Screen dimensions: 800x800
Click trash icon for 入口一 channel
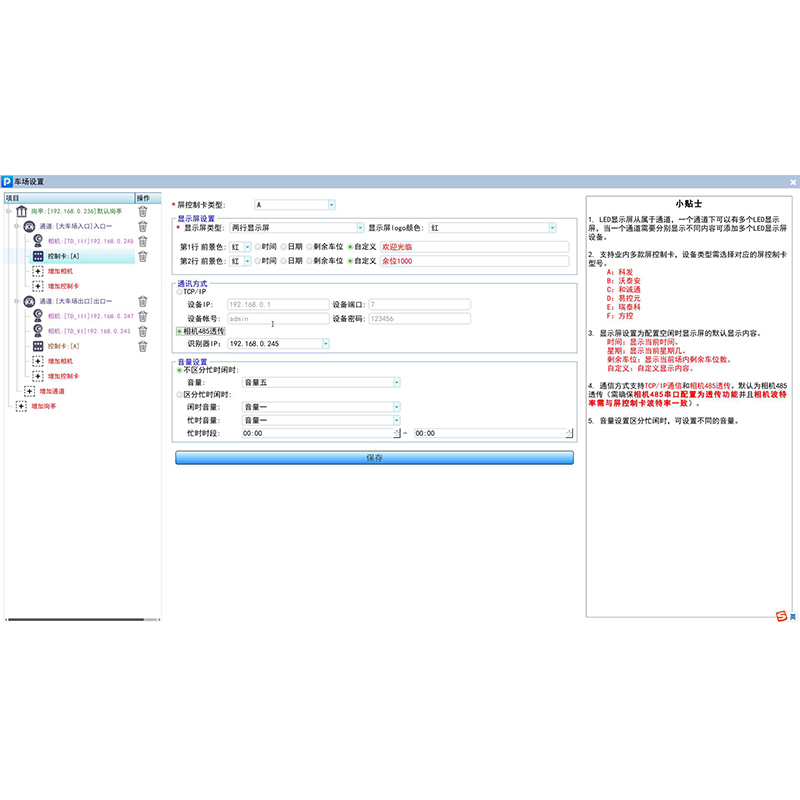click(143, 226)
